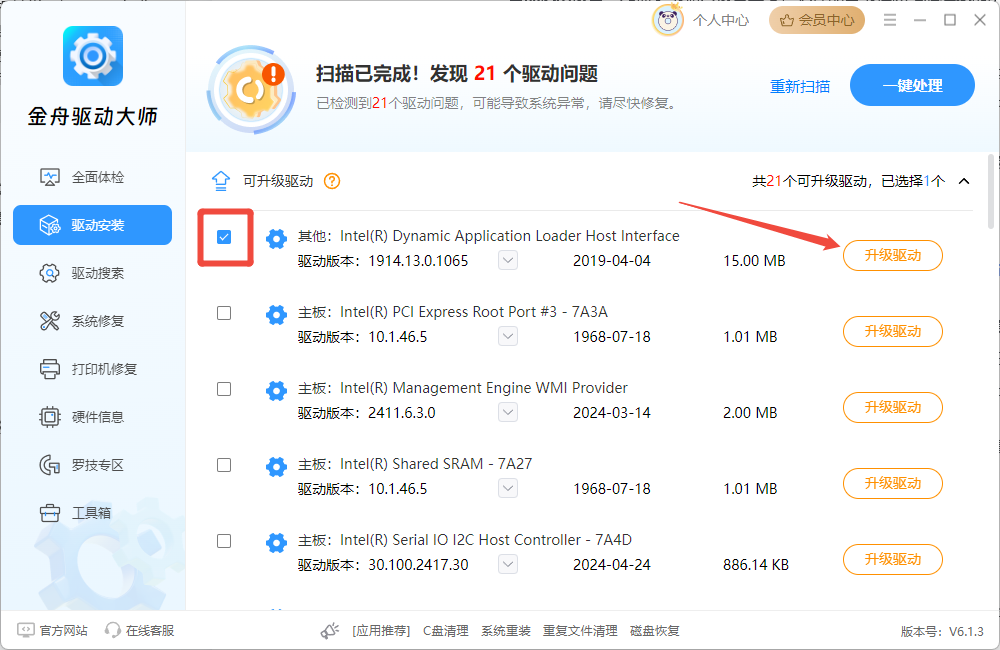Click gear icon for Serial IO I2C Controller

coord(276,542)
